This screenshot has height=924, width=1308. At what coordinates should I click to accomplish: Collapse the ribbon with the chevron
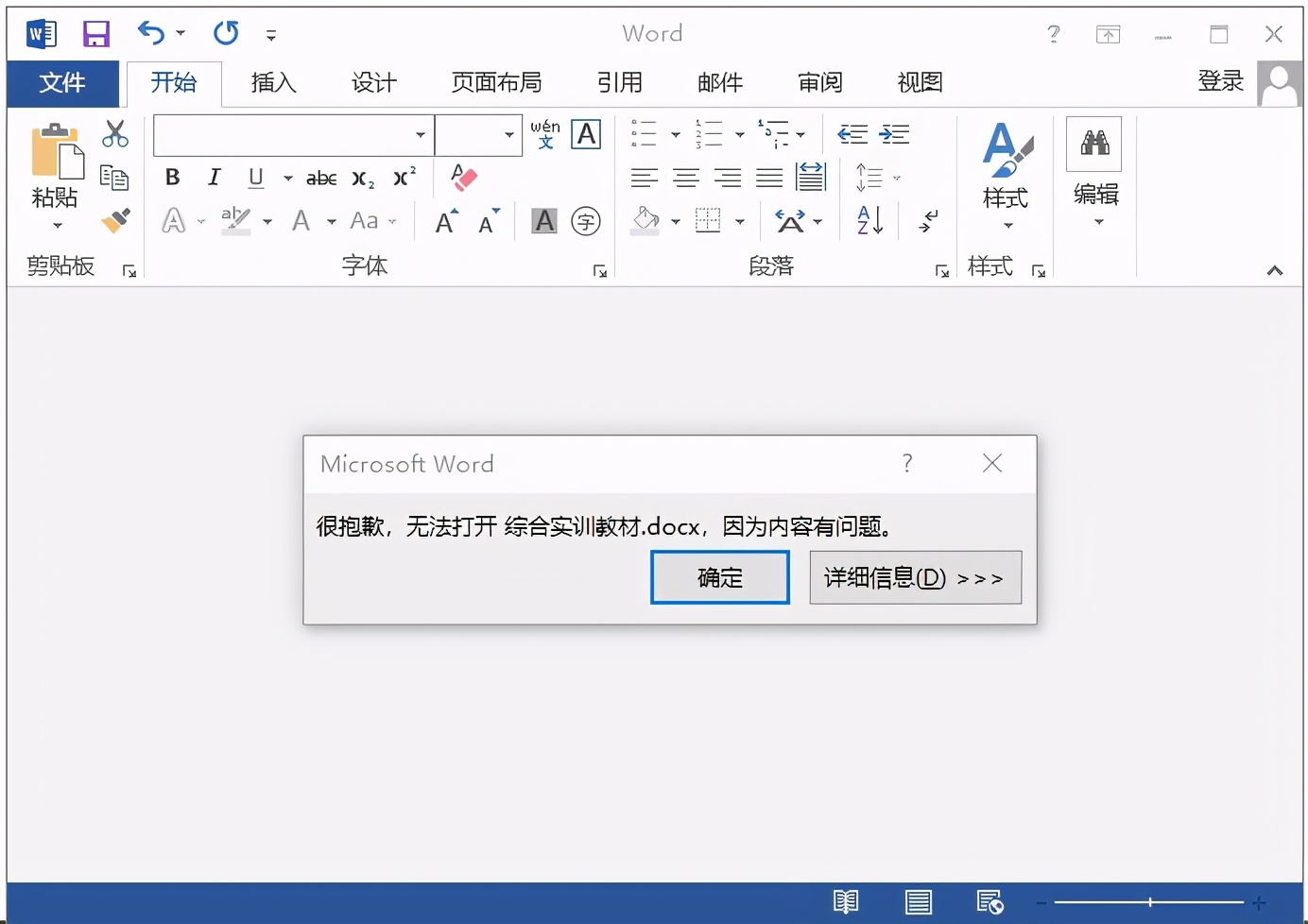tap(1275, 271)
